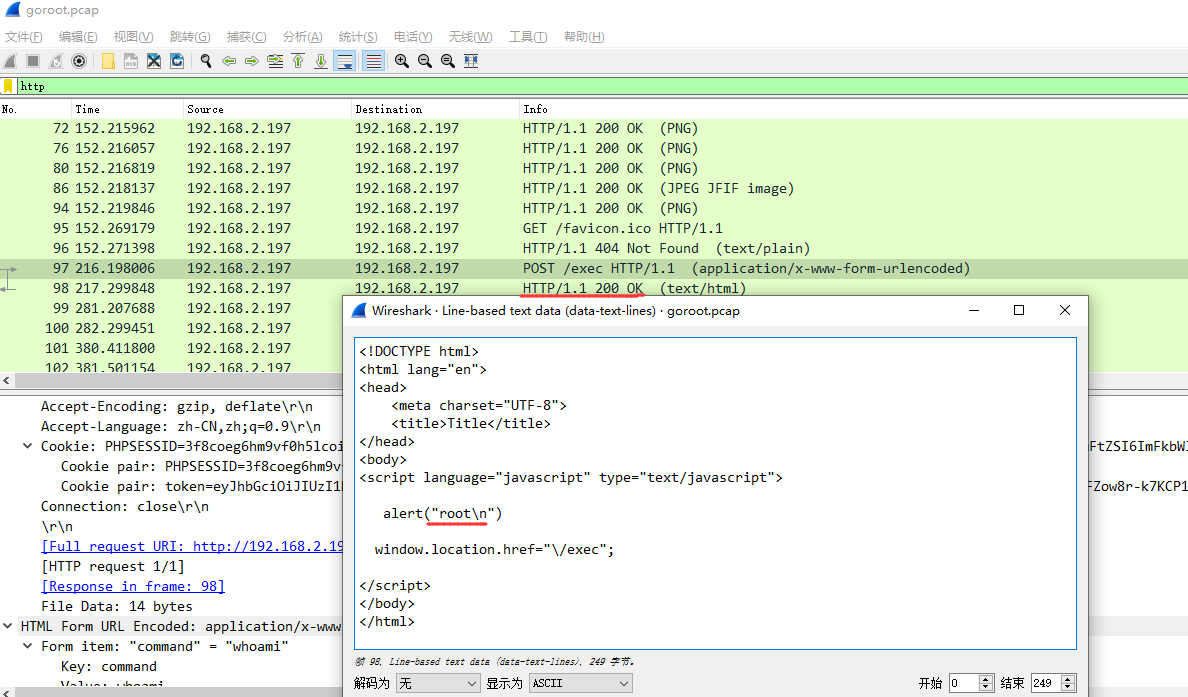
Task: Reset text size to normal
Action: point(448,61)
